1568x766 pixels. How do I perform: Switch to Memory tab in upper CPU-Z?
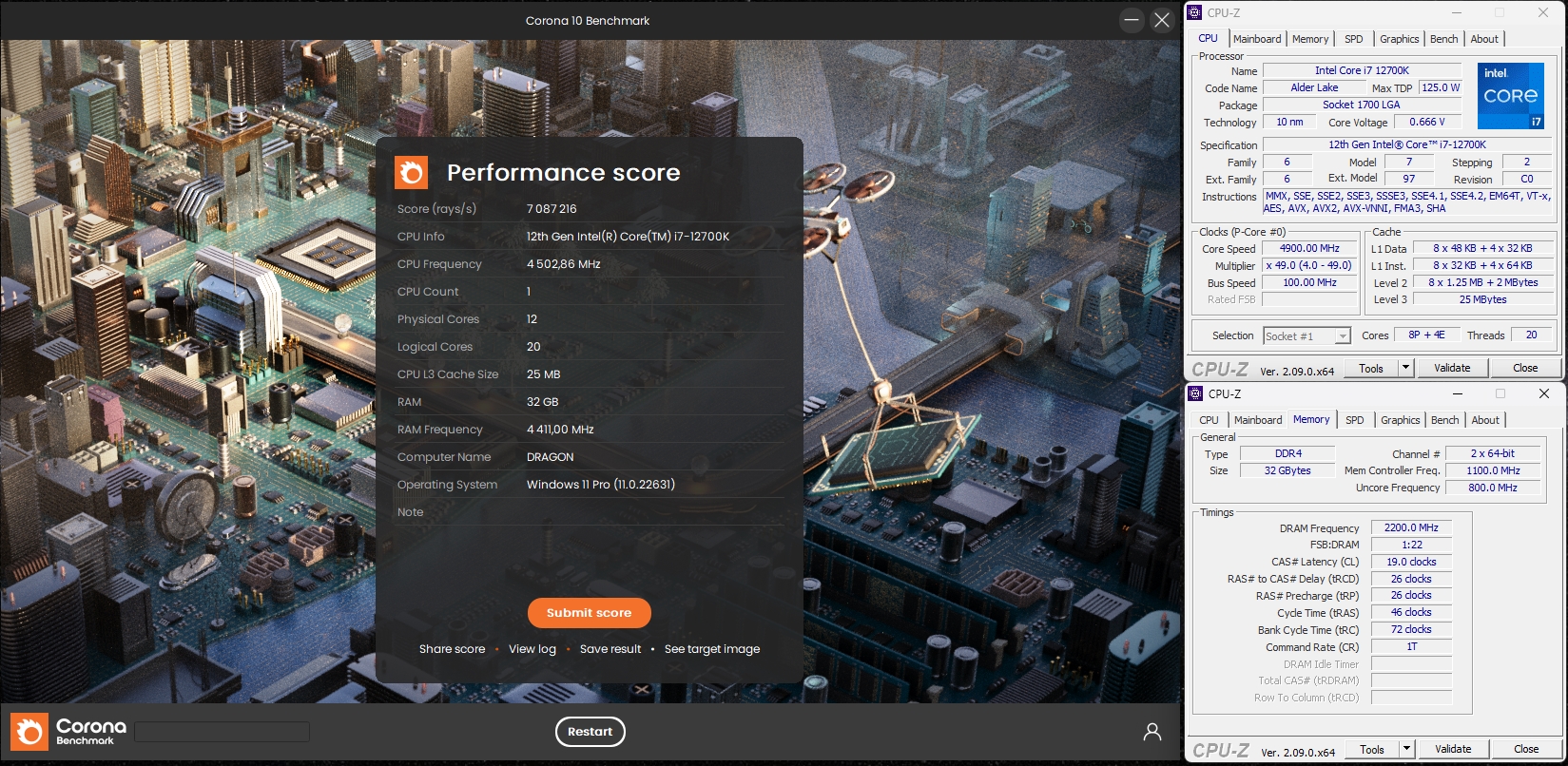pyautogui.click(x=1310, y=39)
